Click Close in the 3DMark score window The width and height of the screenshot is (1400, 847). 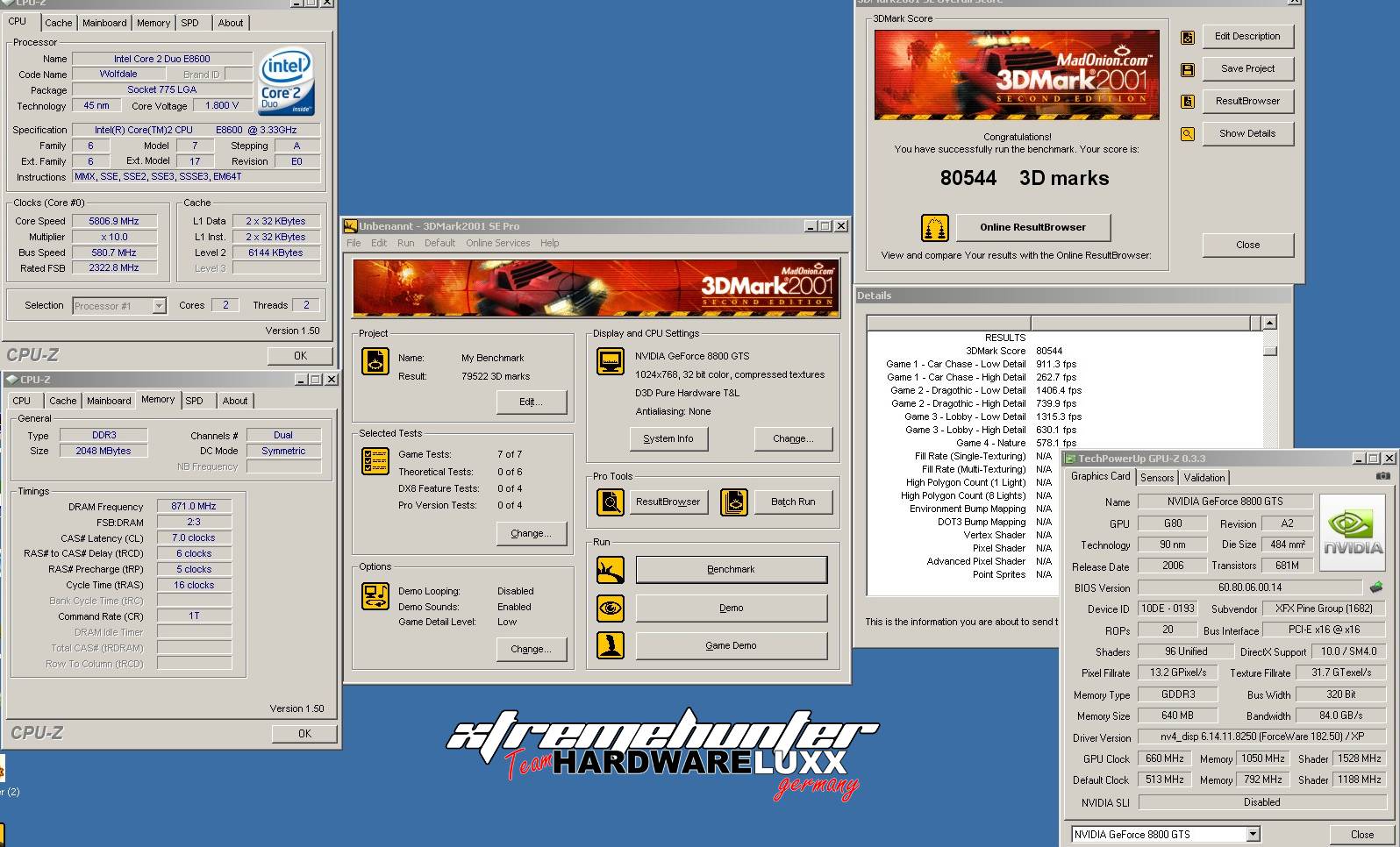point(1247,246)
